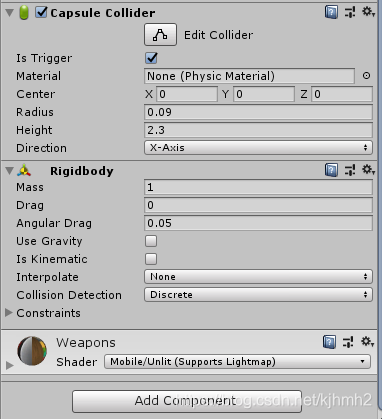Click the Radius property label
This screenshot has height=419, width=382.
pos(35,112)
